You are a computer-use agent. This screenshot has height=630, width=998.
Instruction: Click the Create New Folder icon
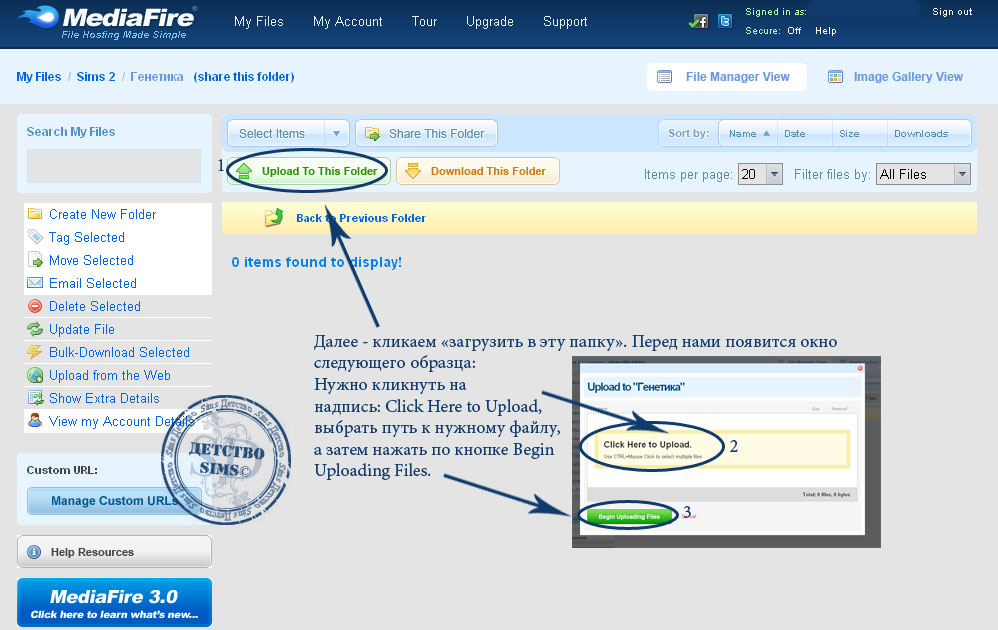click(x=35, y=214)
